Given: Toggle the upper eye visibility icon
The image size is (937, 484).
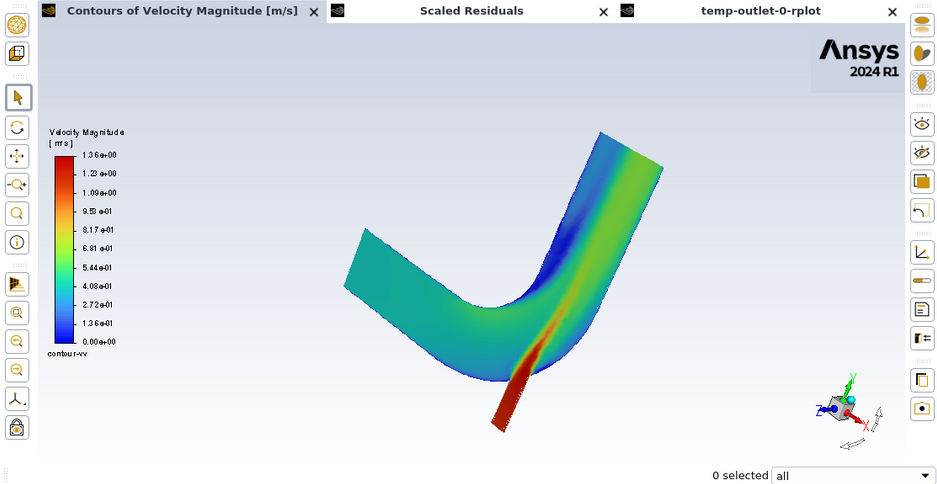Looking at the screenshot, I should (922, 124).
